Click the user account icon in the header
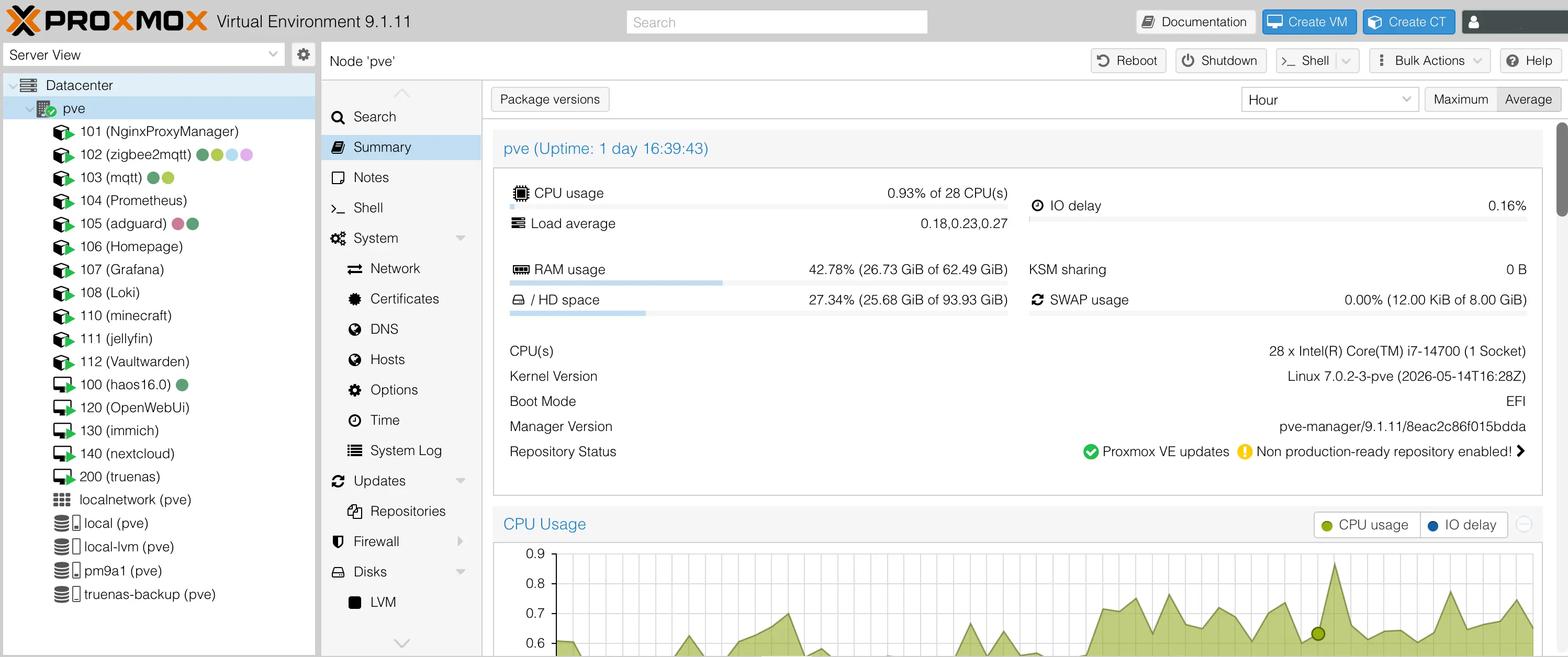1568x657 pixels. click(x=1474, y=22)
